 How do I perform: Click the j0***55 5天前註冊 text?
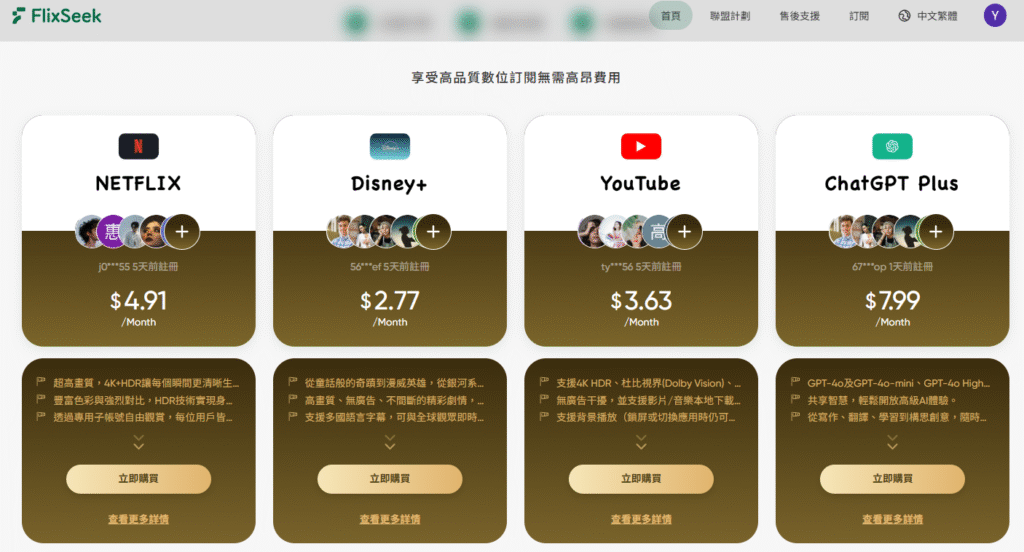click(138, 267)
